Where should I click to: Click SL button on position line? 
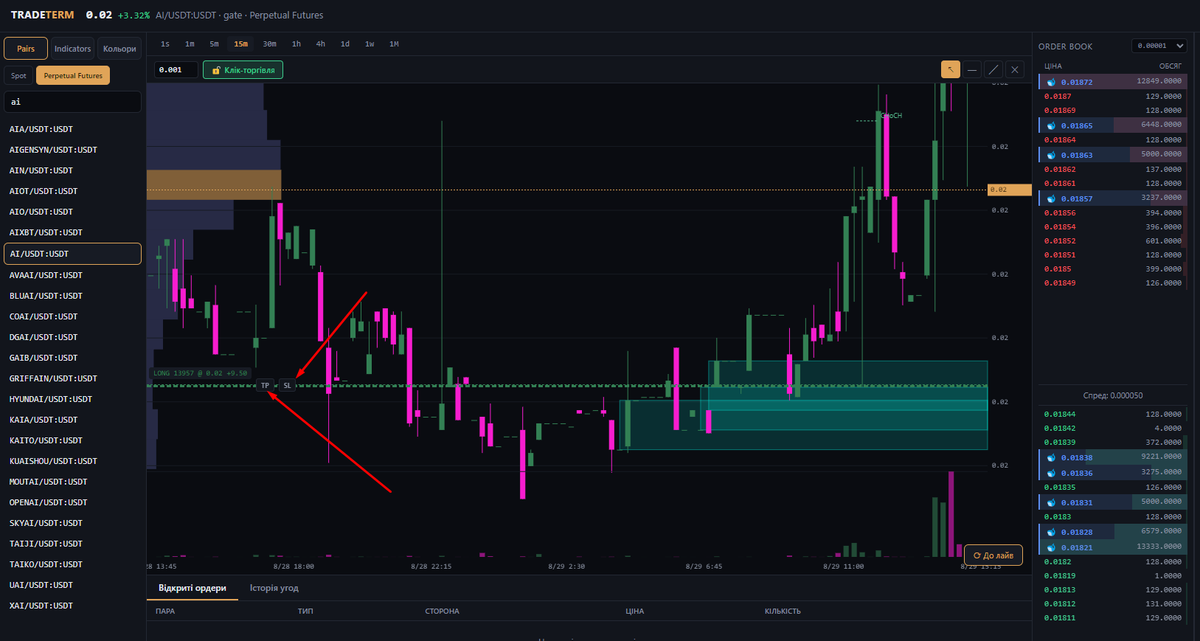(x=287, y=385)
